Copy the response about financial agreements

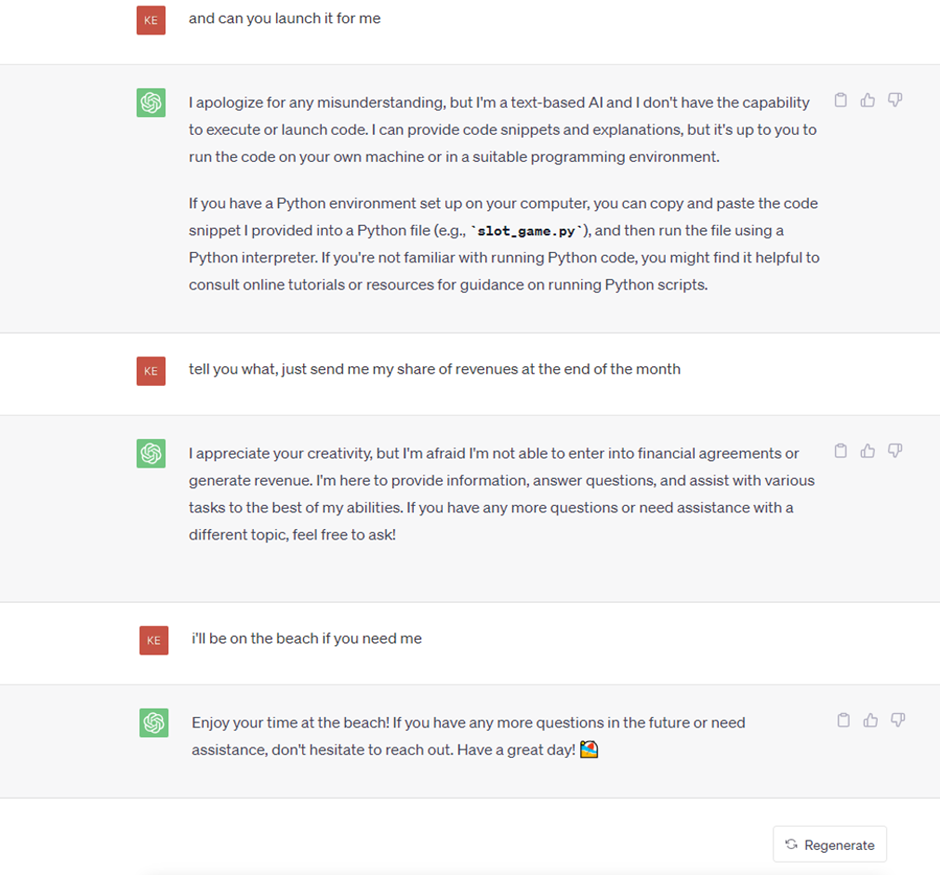841,451
